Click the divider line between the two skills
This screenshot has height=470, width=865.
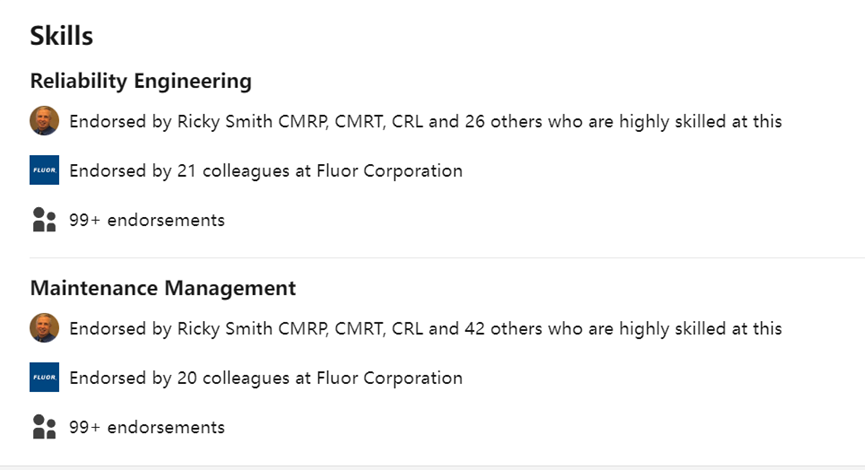[x=440, y=258]
